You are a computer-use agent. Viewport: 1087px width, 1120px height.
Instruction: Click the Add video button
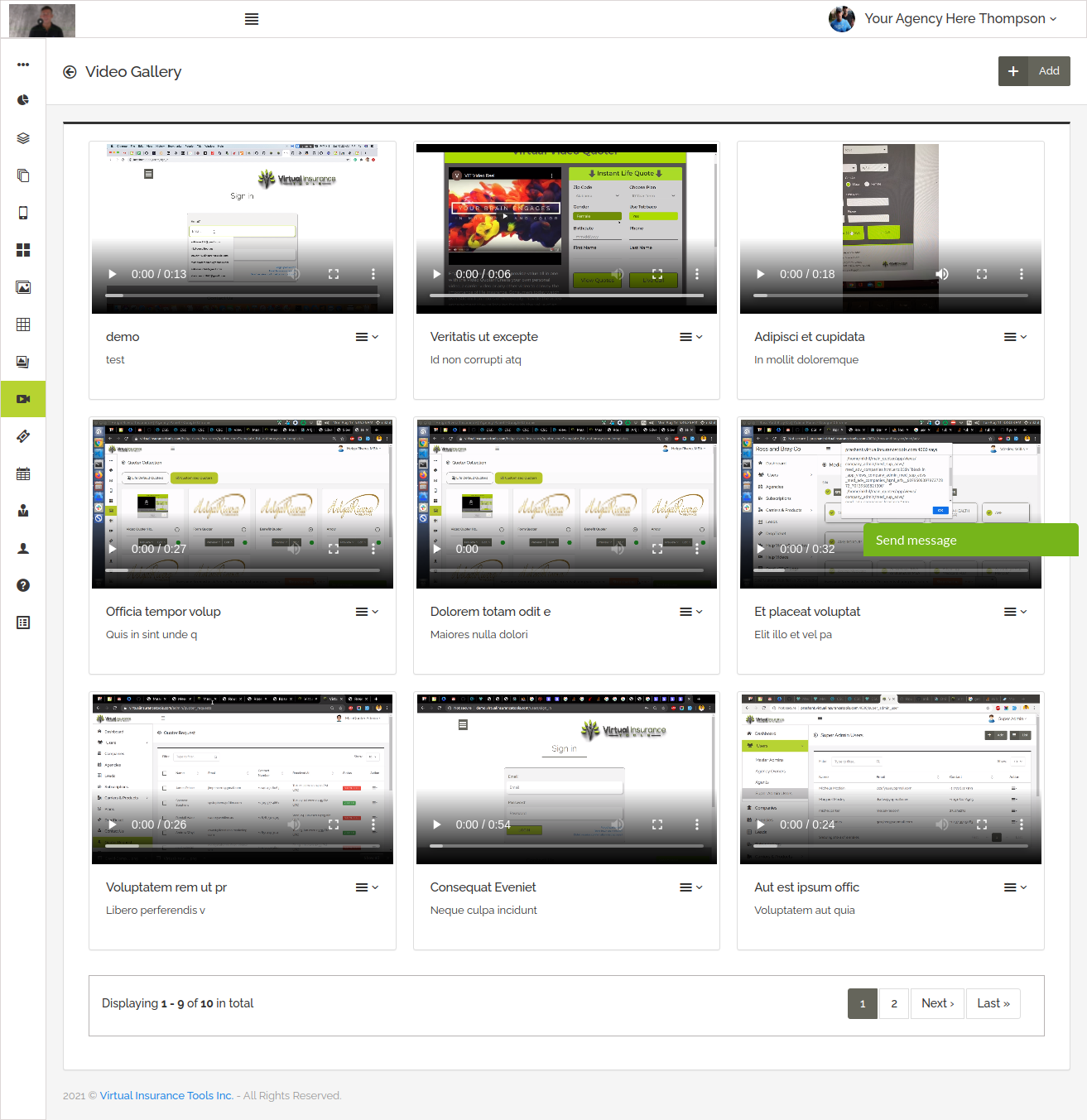1034,71
